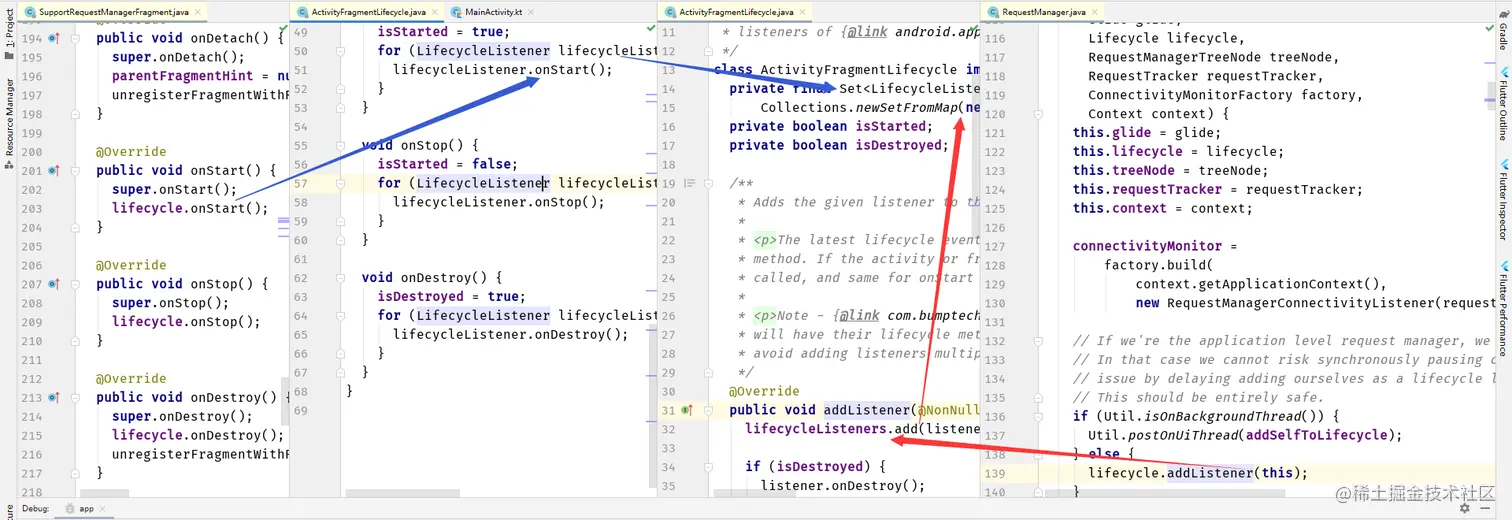Click override gutter icon at line 213
This screenshot has width=1512, height=520.
[x=55, y=398]
